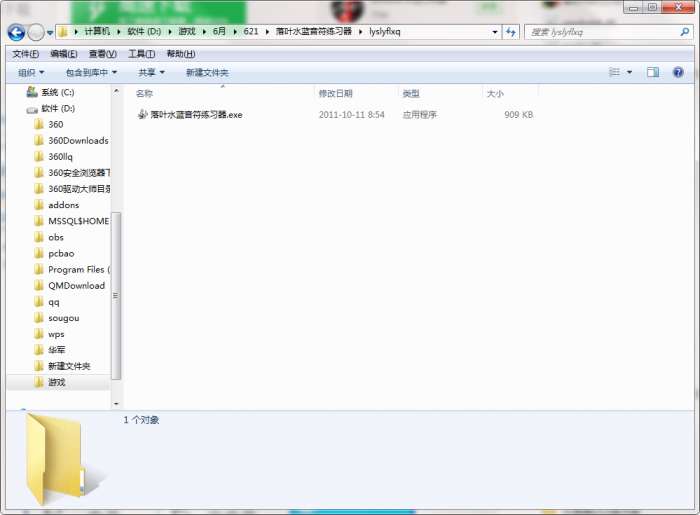Click the folder icon in address bar
Image resolution: width=700 pixels, height=515 pixels.
point(63,32)
